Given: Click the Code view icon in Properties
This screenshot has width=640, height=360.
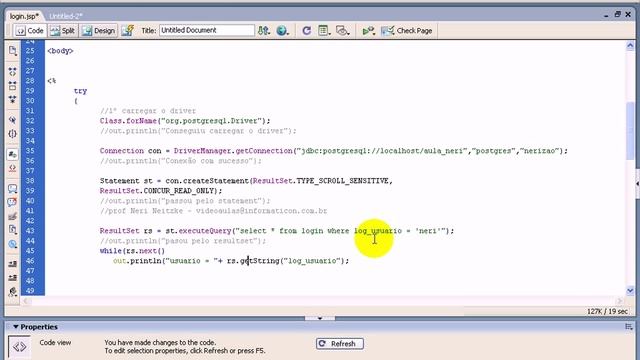Looking at the screenshot, I should tap(19, 347).
